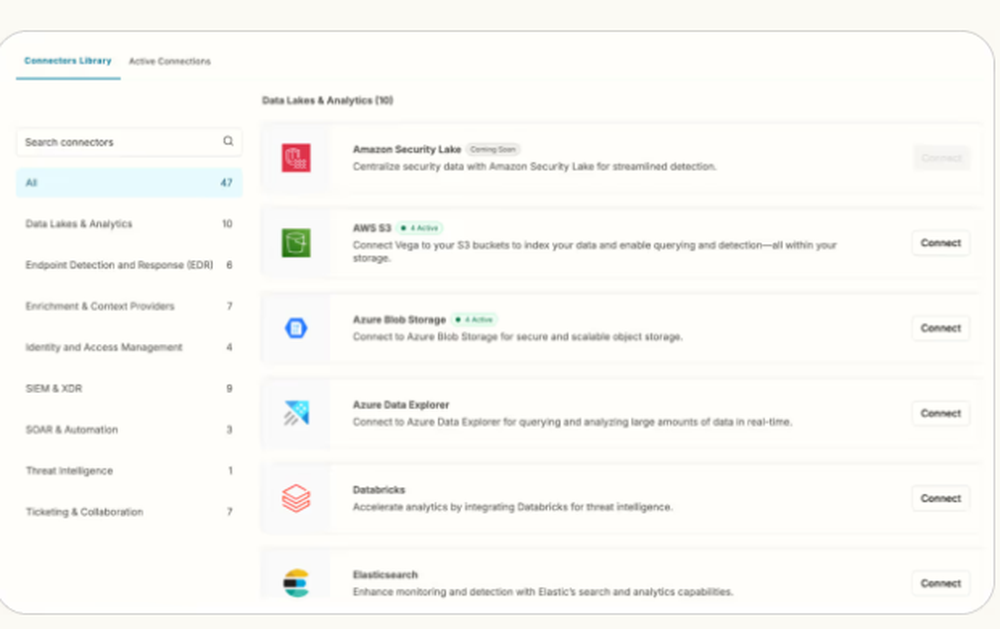
Task: Click the Amazon Security Lake logo icon
Action: pos(296,158)
